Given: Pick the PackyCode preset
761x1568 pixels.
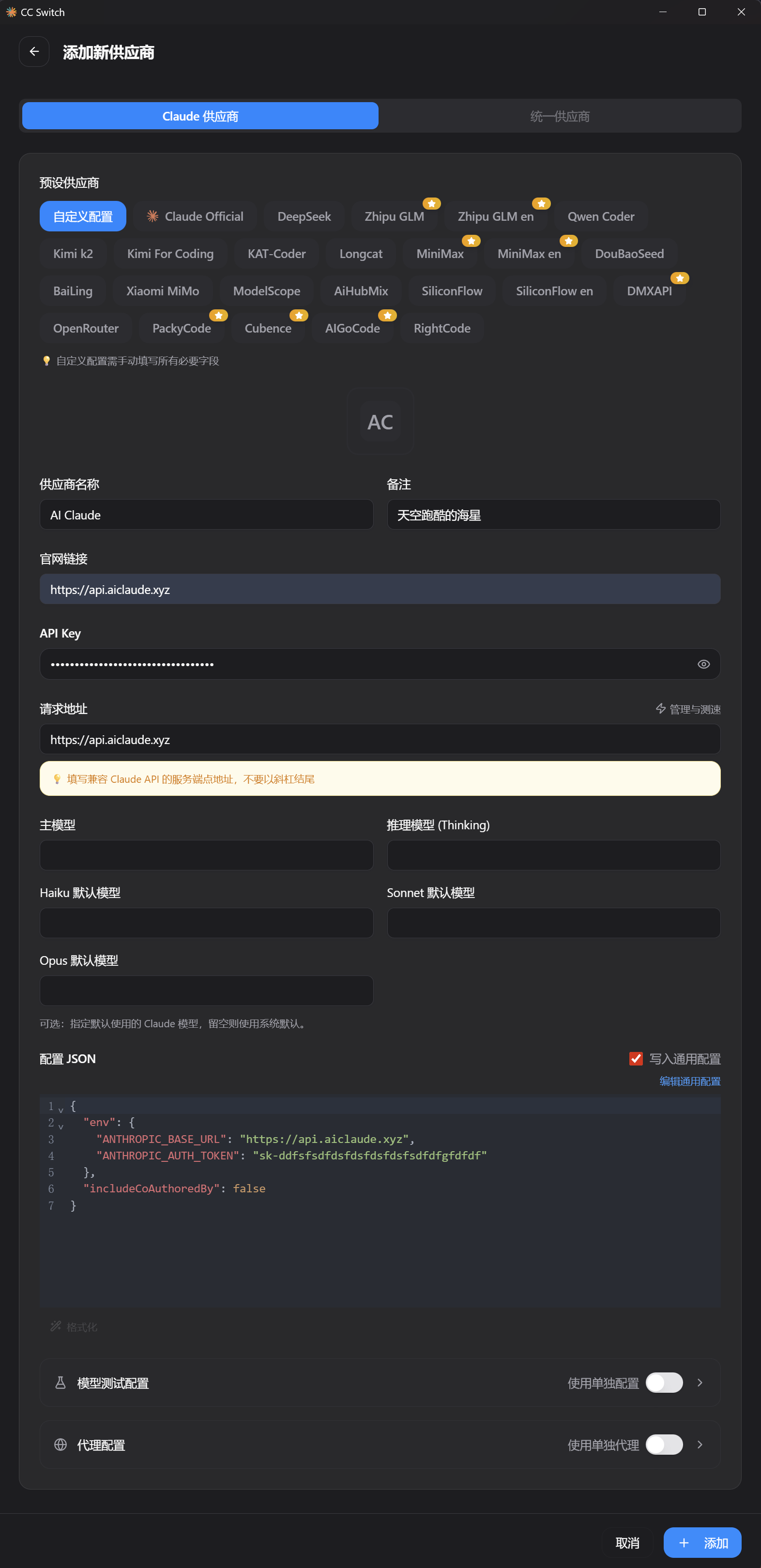Looking at the screenshot, I should (182, 328).
